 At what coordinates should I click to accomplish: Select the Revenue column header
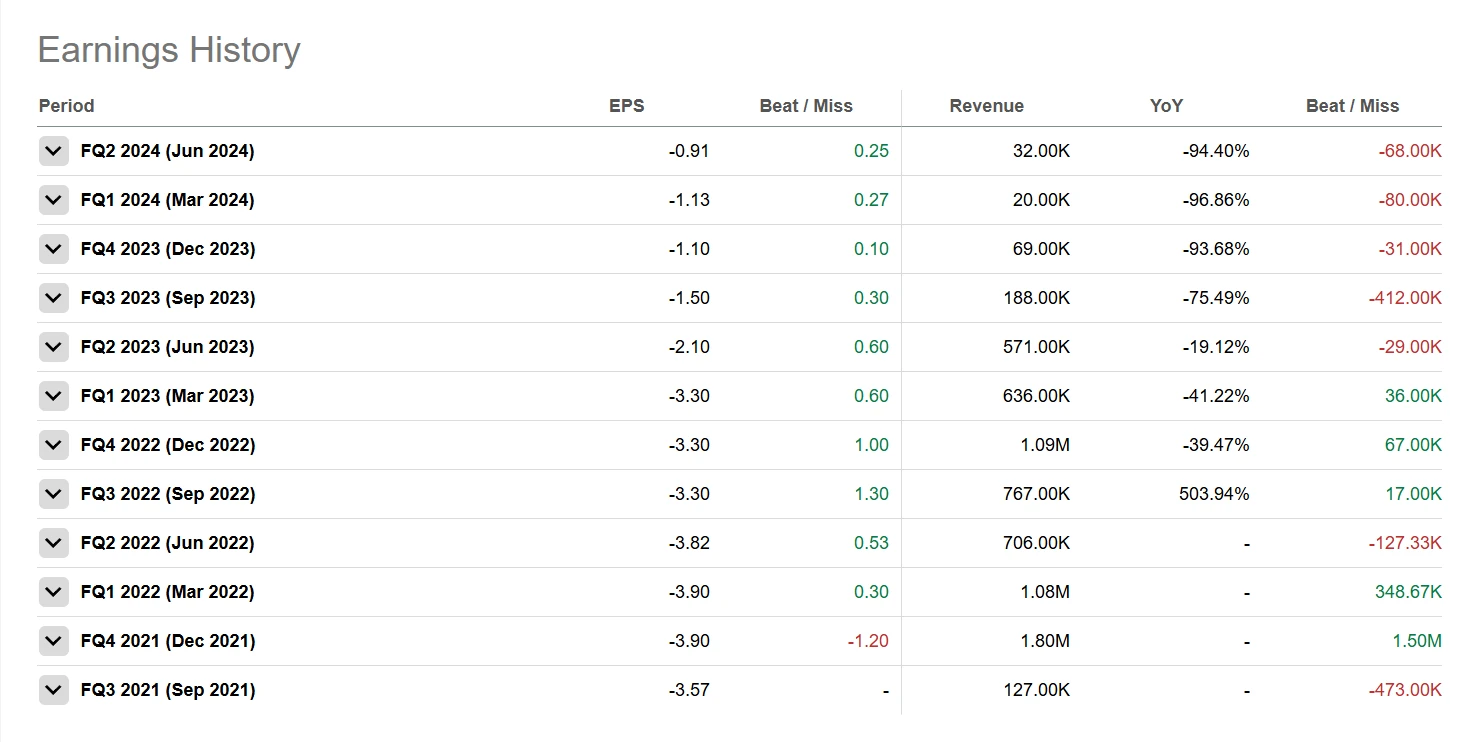click(x=986, y=106)
